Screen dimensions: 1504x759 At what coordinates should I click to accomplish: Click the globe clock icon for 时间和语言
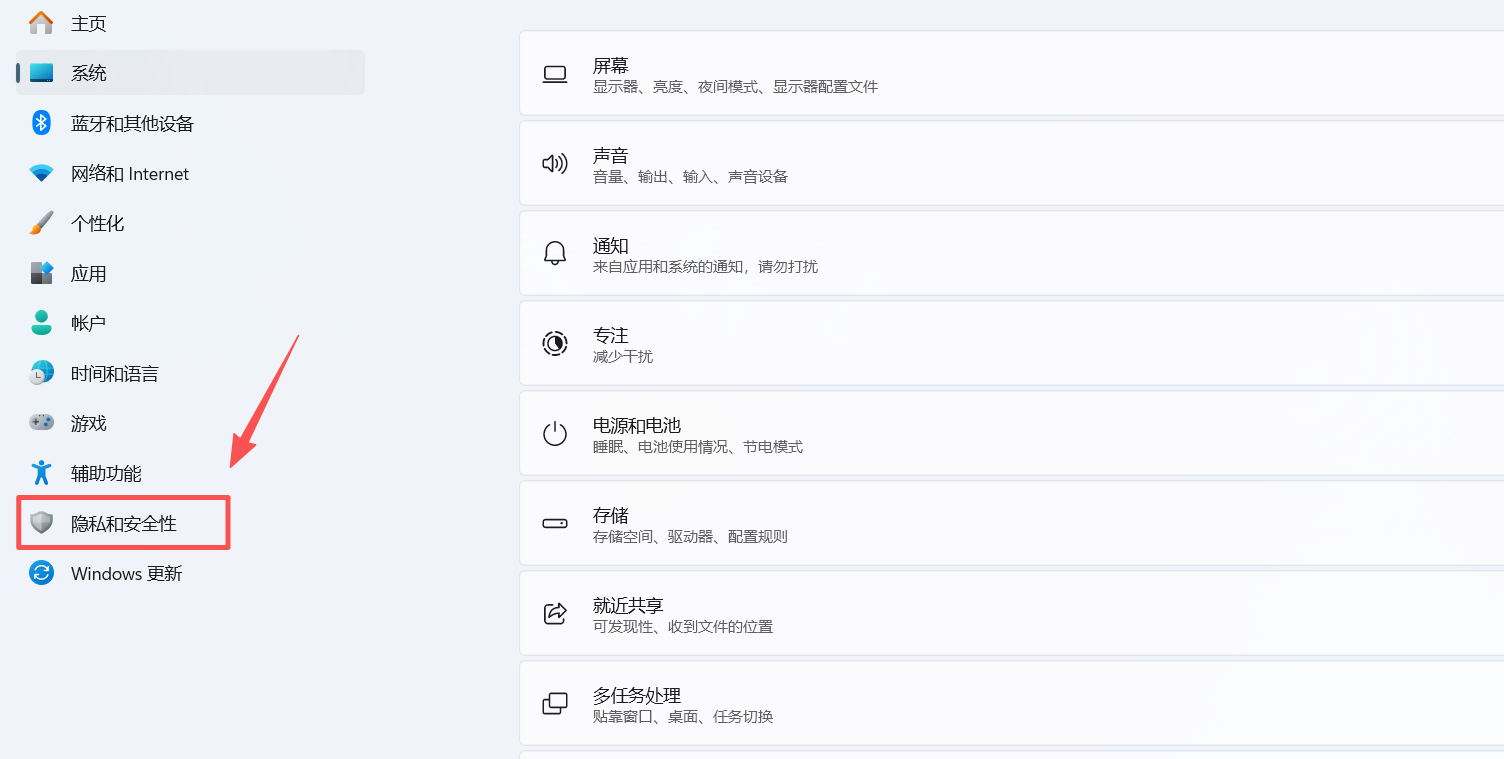41,373
